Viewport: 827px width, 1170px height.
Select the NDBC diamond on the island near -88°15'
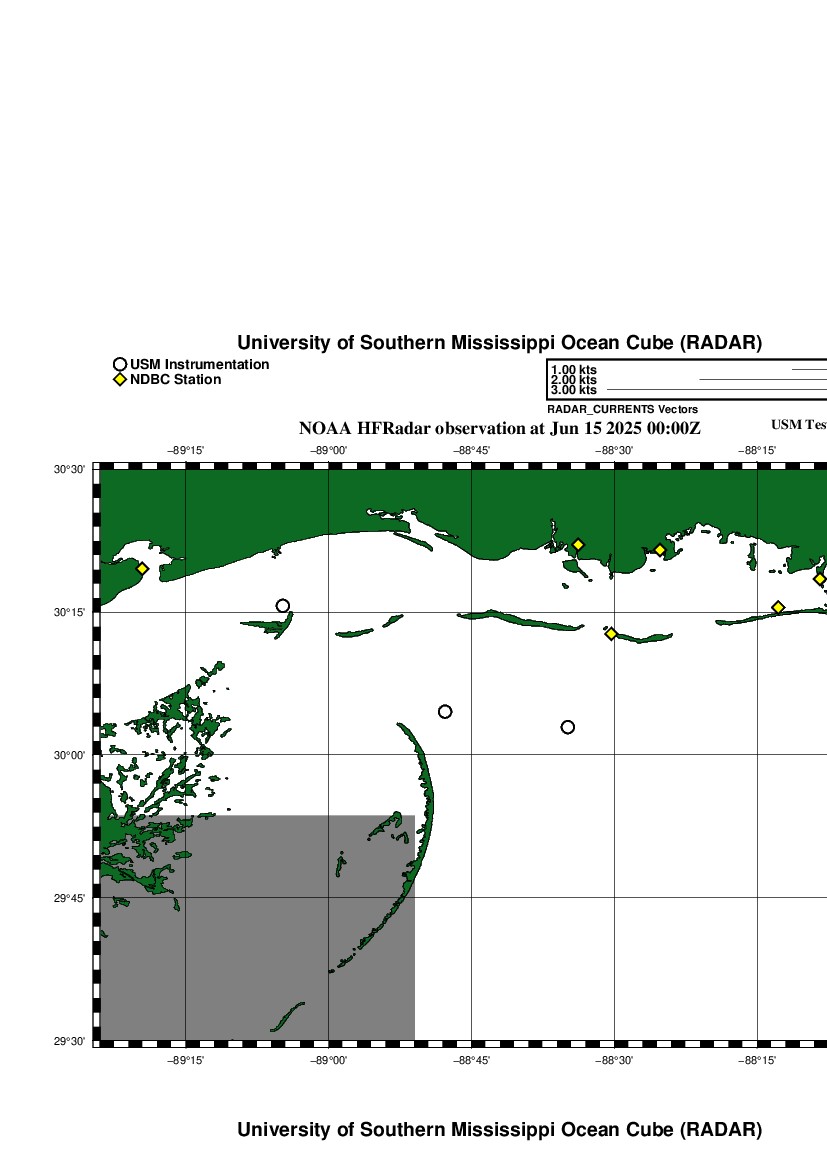(x=778, y=608)
